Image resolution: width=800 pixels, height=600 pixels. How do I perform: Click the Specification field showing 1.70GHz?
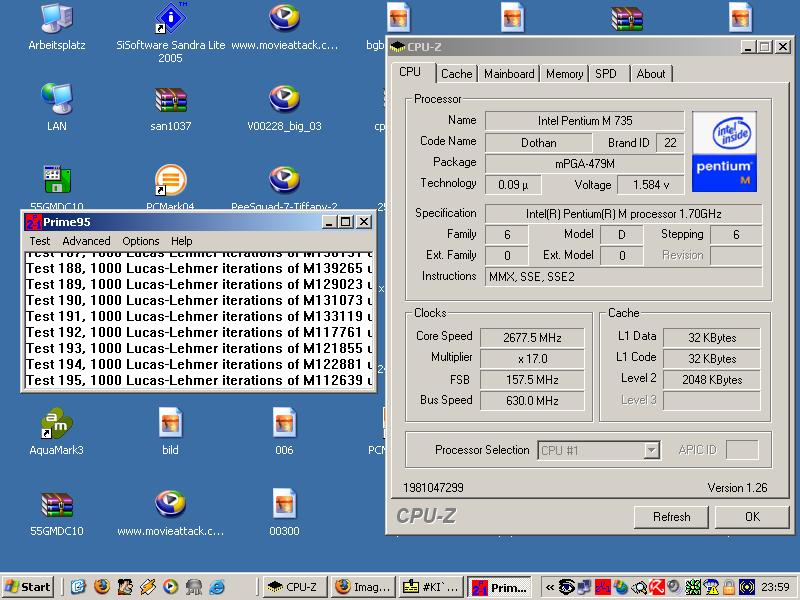point(623,214)
